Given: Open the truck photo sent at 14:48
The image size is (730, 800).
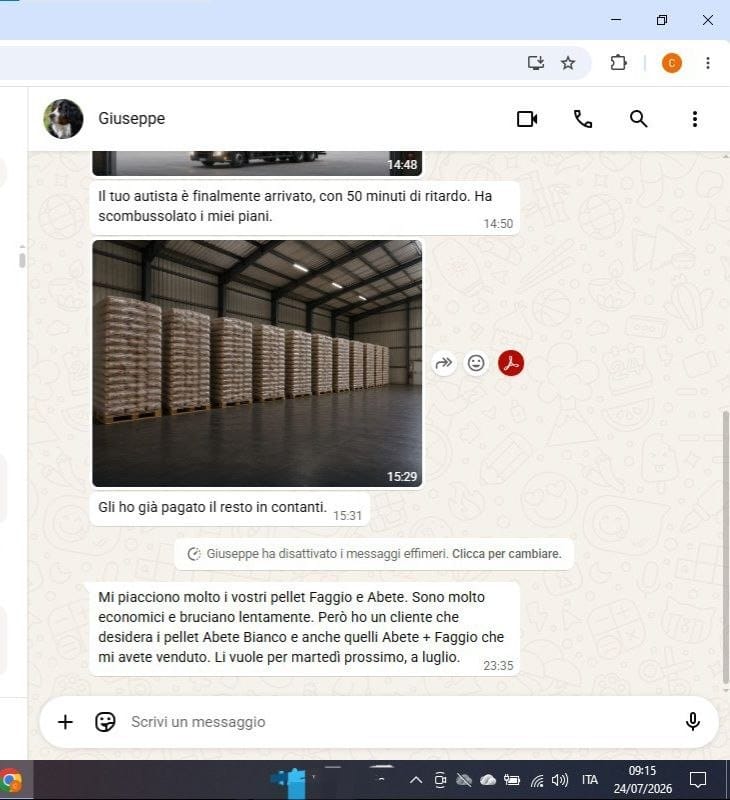Looking at the screenshot, I should click(257, 163).
